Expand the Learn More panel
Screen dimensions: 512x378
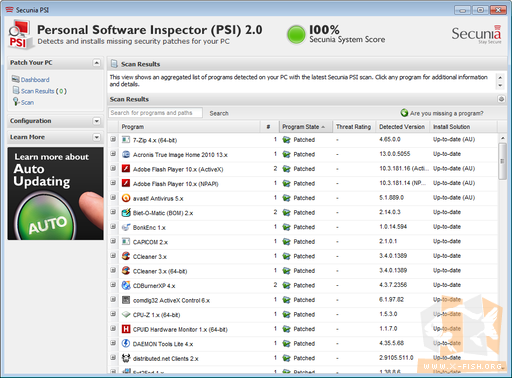pos(96,137)
